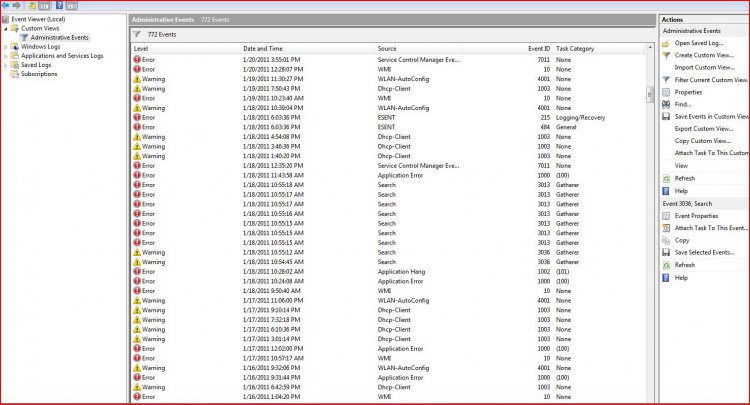750x405 pixels.
Task: Toggle the Show/Hide Console Tree toolbar icon
Action: (44, 6)
